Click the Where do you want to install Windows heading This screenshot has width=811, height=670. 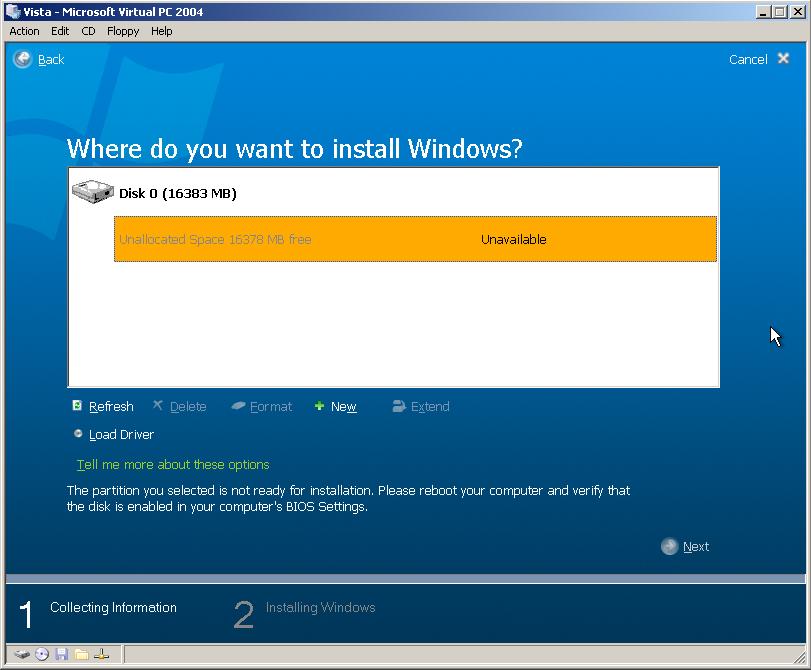click(x=294, y=149)
